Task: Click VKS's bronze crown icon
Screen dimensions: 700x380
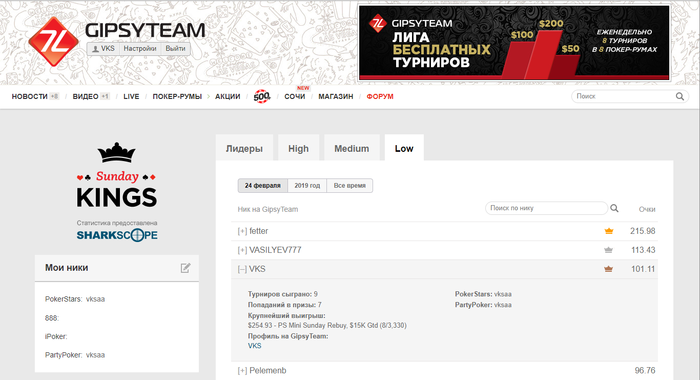Action: click(x=608, y=269)
